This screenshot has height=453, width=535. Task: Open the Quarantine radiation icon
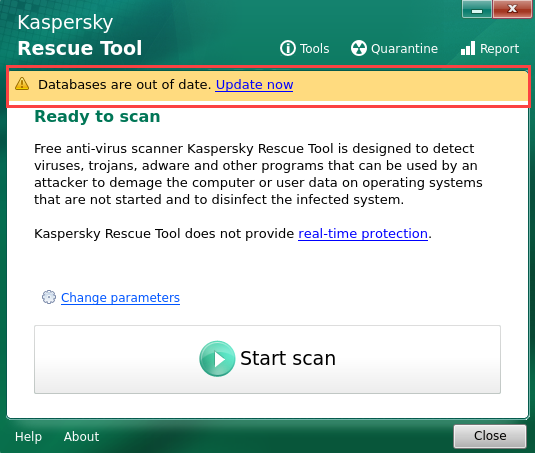point(359,48)
